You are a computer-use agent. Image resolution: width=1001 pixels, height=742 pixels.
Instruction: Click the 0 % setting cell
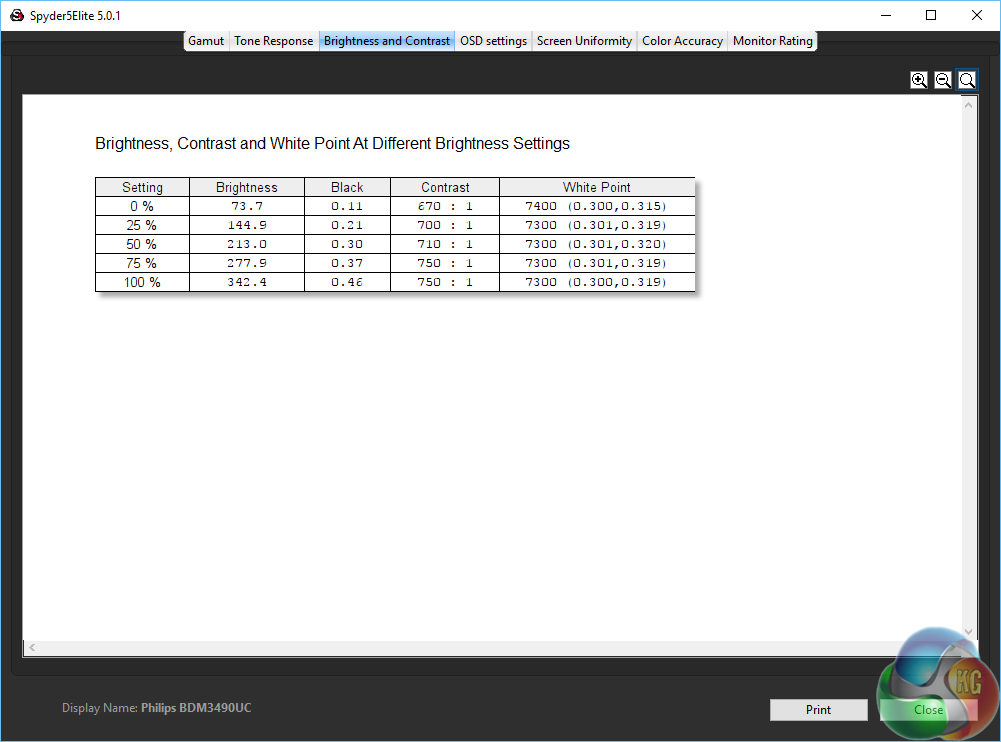click(x=142, y=206)
